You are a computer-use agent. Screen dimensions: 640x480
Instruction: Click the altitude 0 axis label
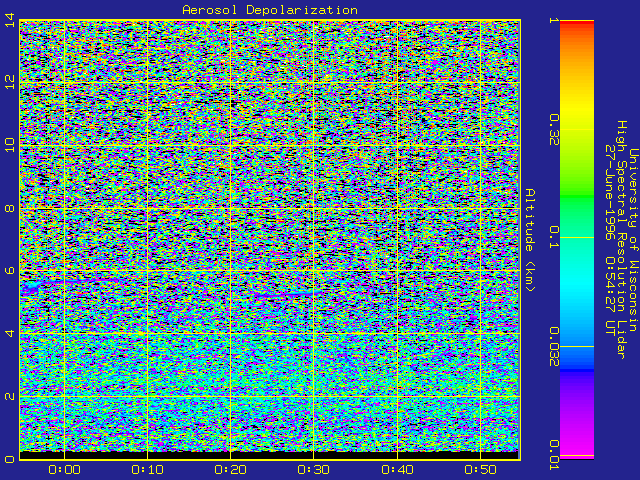click(x=10, y=459)
